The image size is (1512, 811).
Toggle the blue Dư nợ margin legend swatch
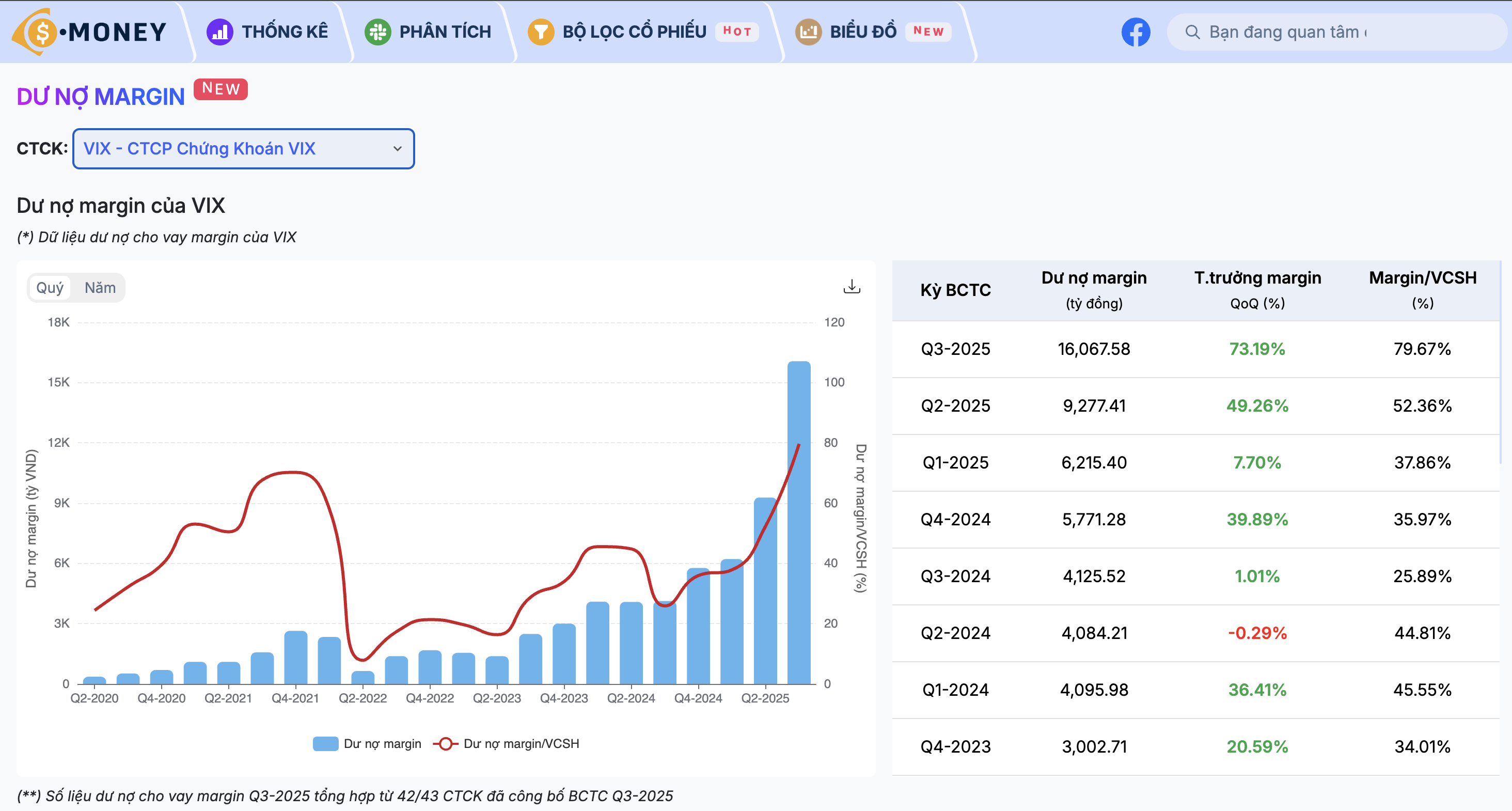click(326, 743)
